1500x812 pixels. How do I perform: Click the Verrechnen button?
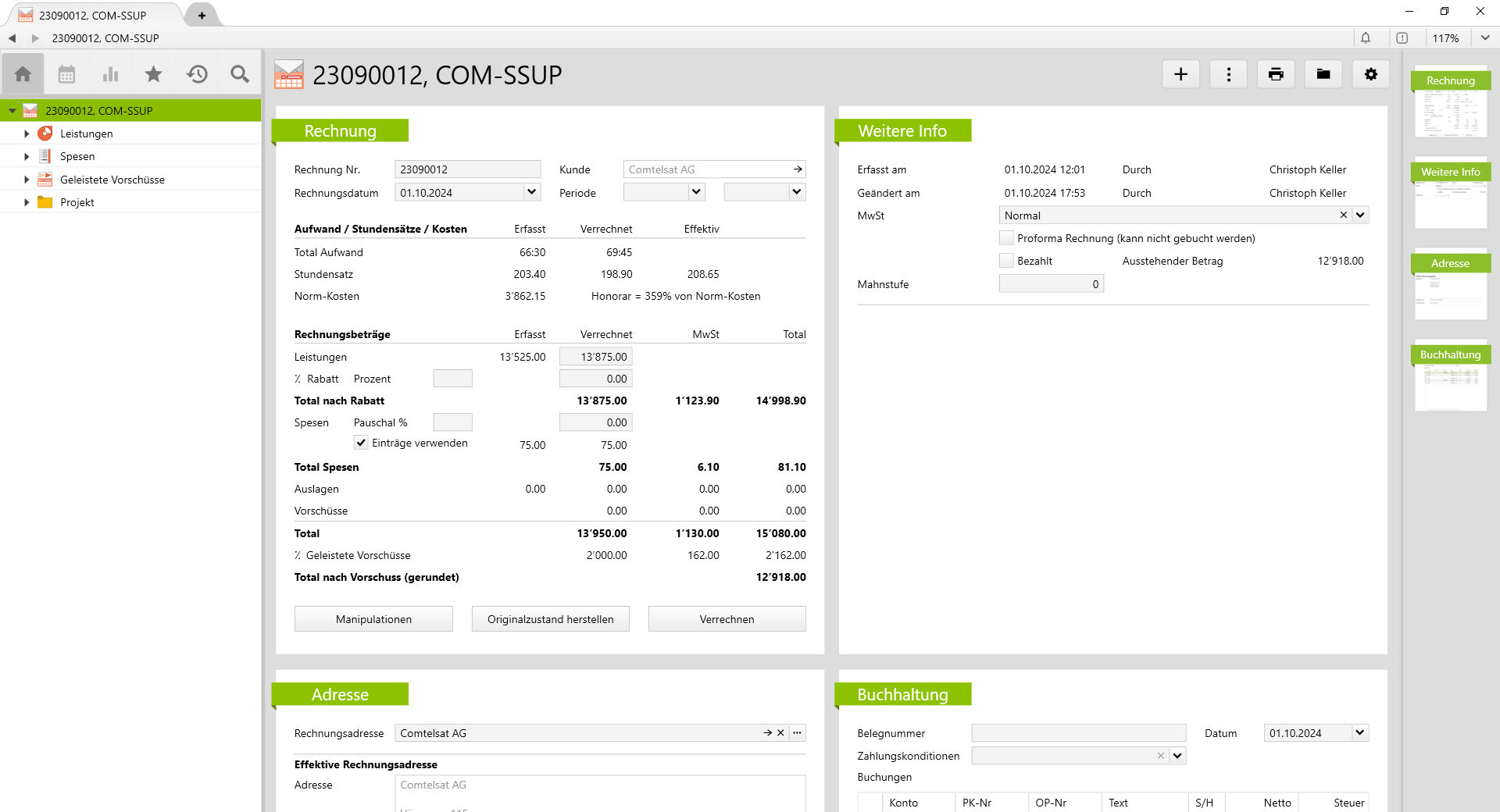727,619
